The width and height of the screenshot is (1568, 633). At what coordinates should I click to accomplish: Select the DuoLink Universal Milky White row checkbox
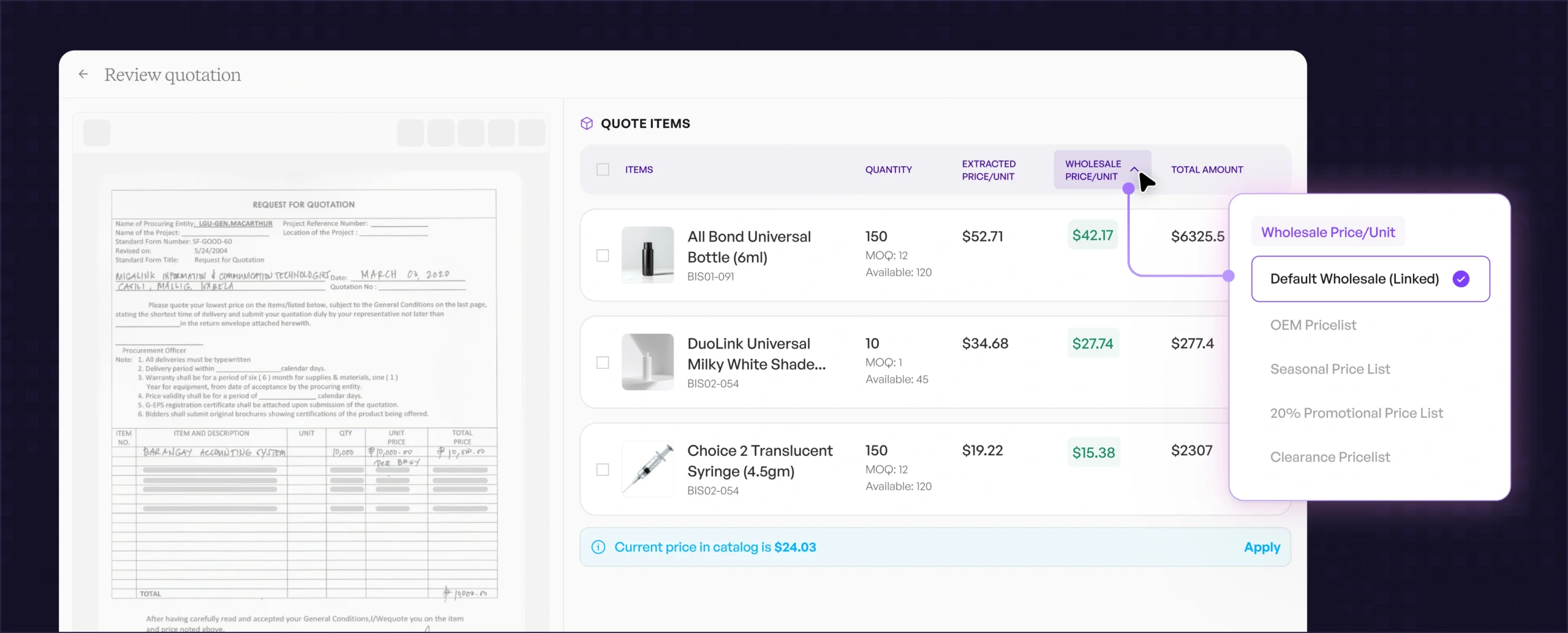(x=603, y=363)
